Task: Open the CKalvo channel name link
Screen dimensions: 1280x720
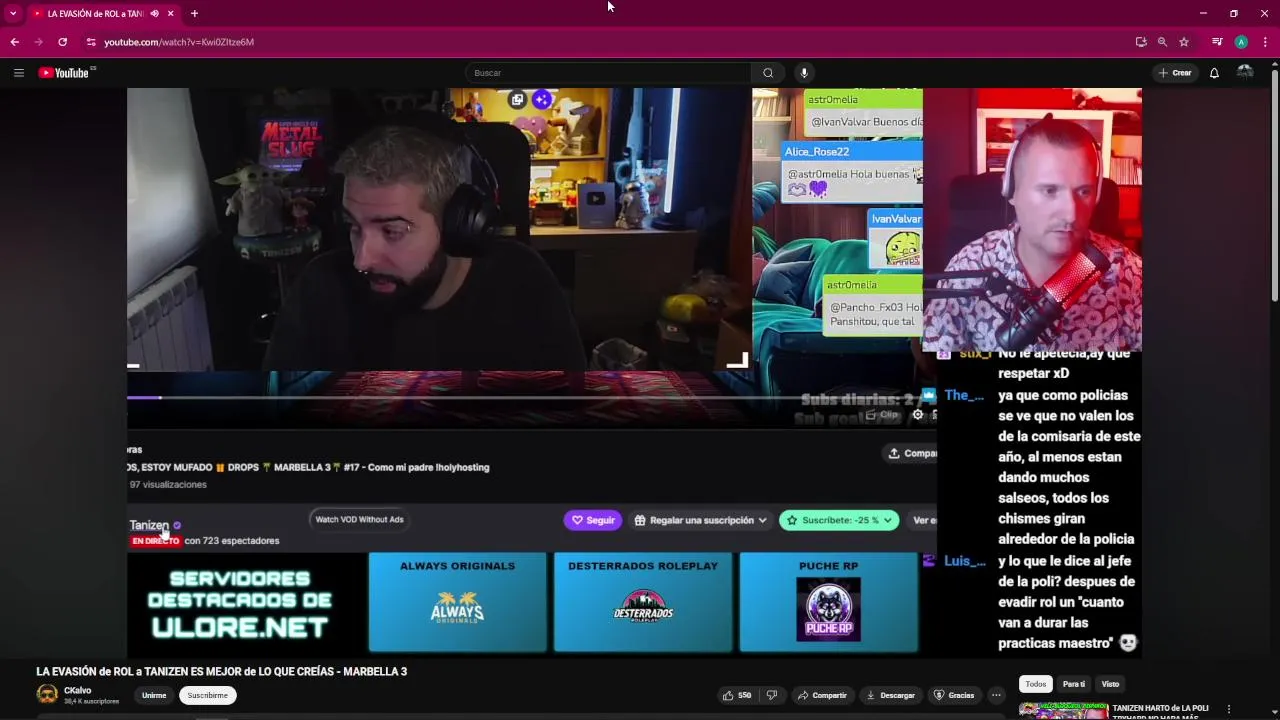Action: click(x=77, y=691)
